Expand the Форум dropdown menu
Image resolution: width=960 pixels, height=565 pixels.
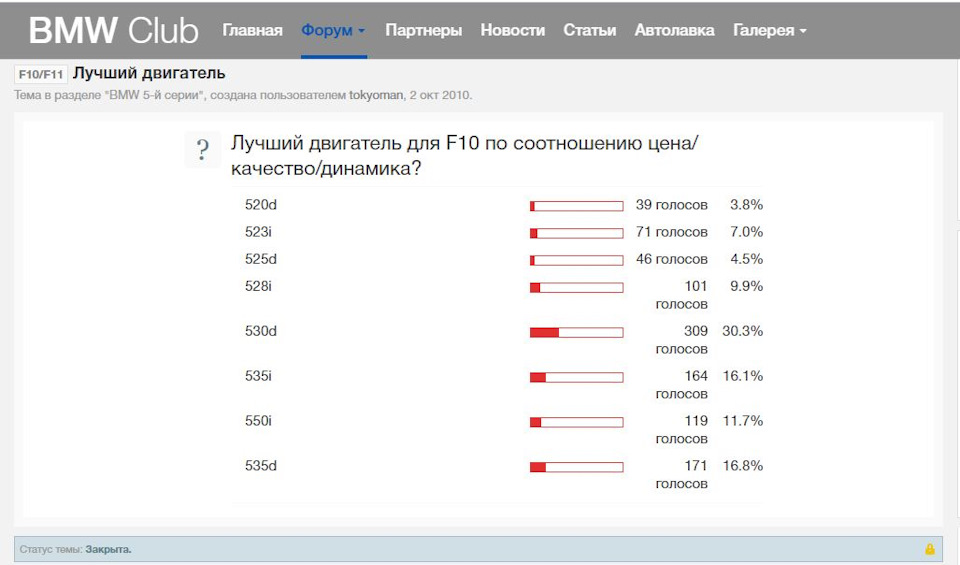[x=333, y=30]
